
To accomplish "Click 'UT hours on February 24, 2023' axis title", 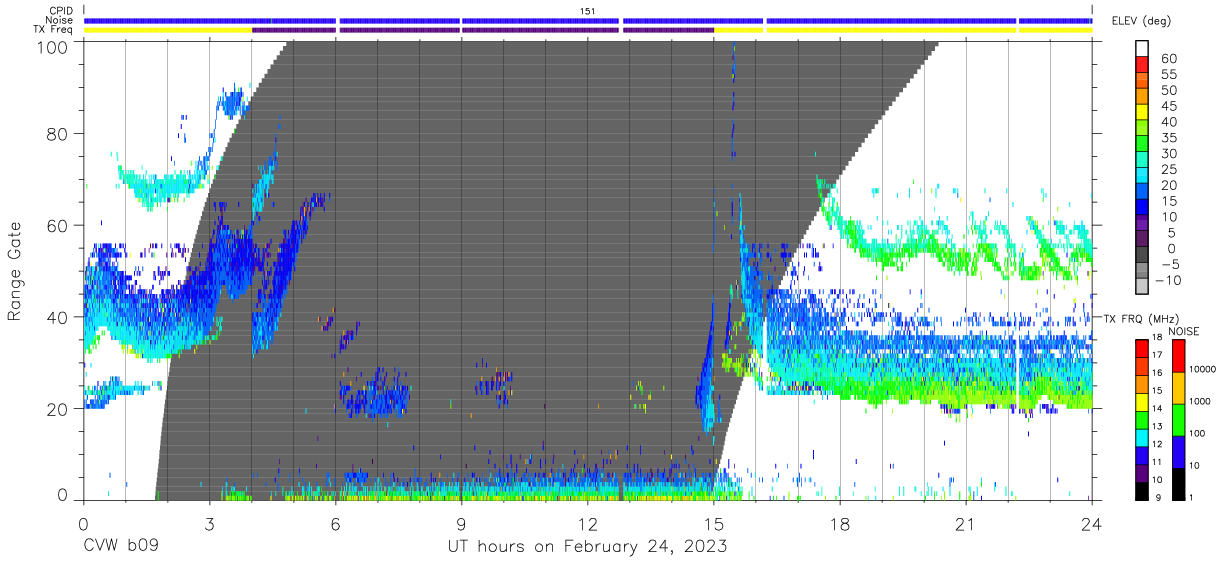I will pos(586,547).
